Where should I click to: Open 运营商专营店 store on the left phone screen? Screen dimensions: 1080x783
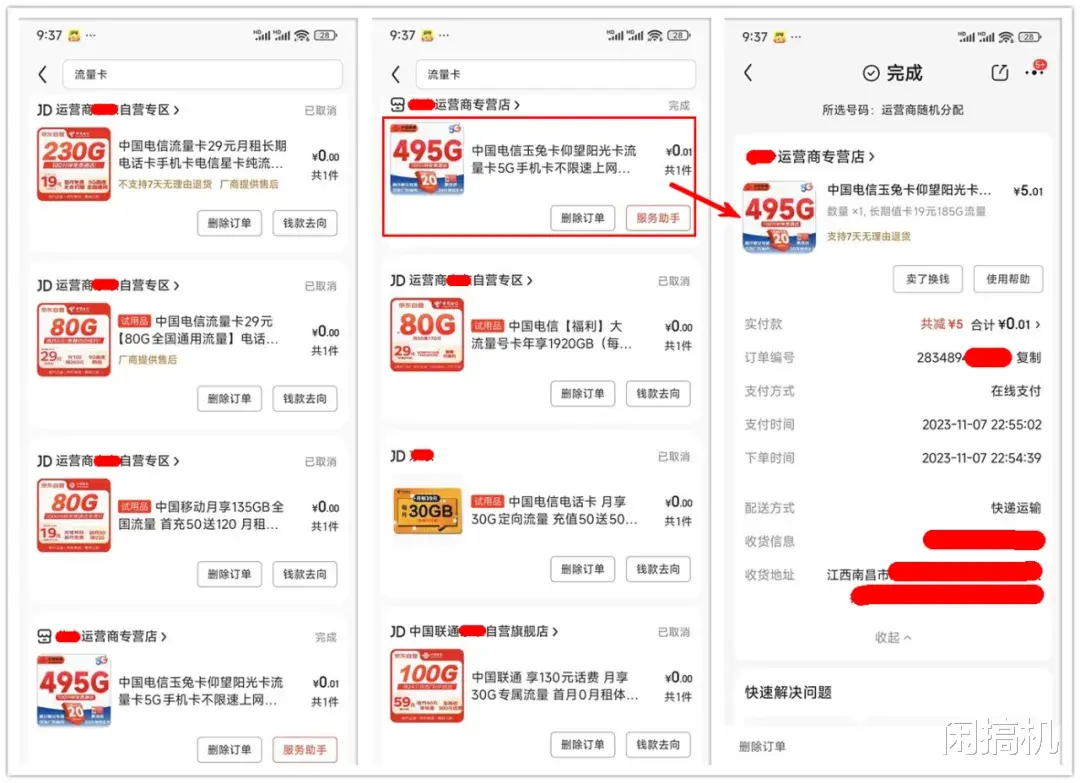[x=102, y=636]
